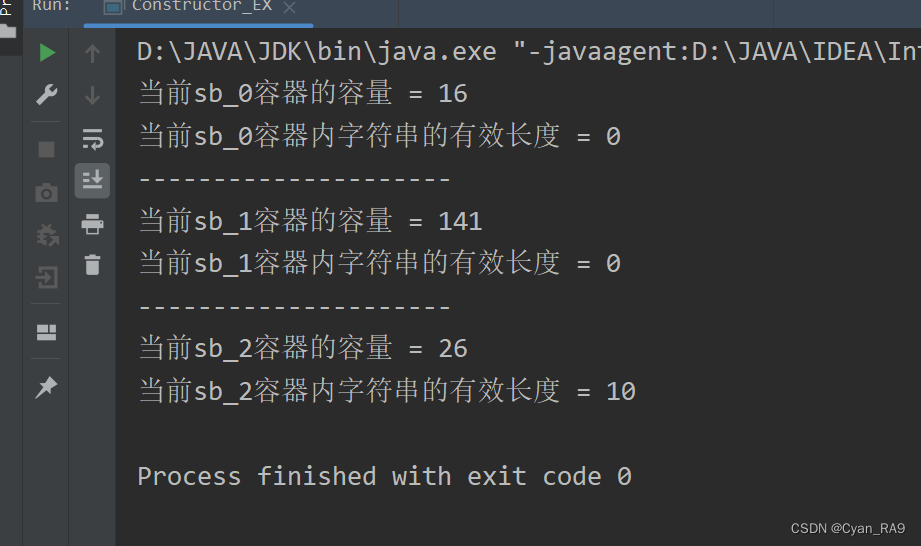
Task: Open run configuration wrench icon
Action: point(46,95)
